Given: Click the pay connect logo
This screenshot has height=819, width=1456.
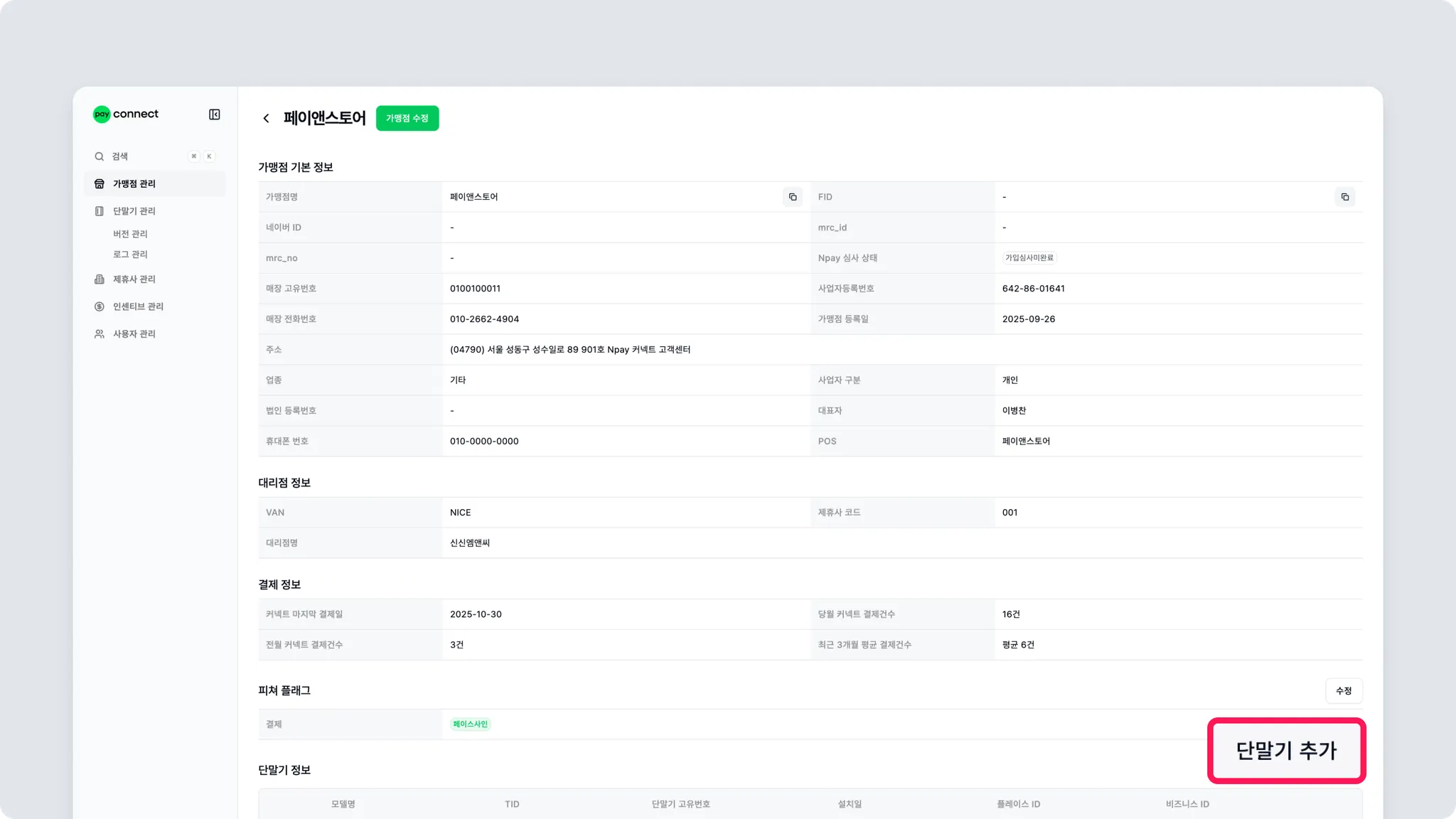Looking at the screenshot, I should pos(126,114).
